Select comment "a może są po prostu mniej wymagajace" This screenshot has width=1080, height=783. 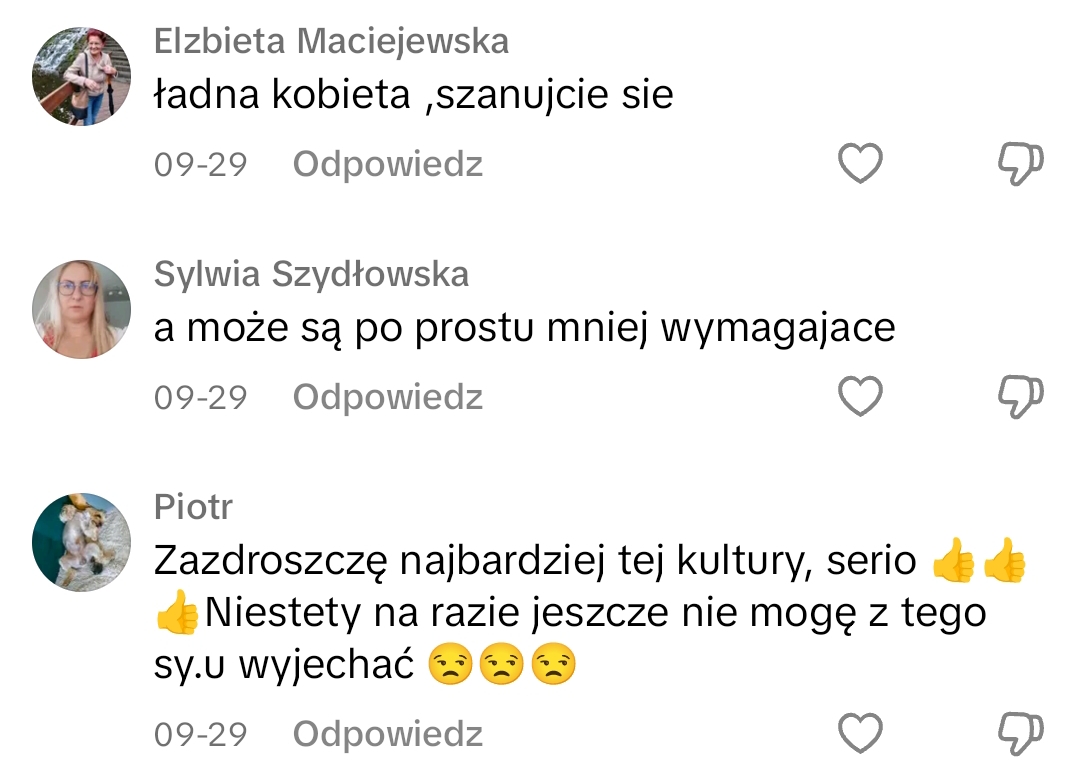[x=524, y=329]
